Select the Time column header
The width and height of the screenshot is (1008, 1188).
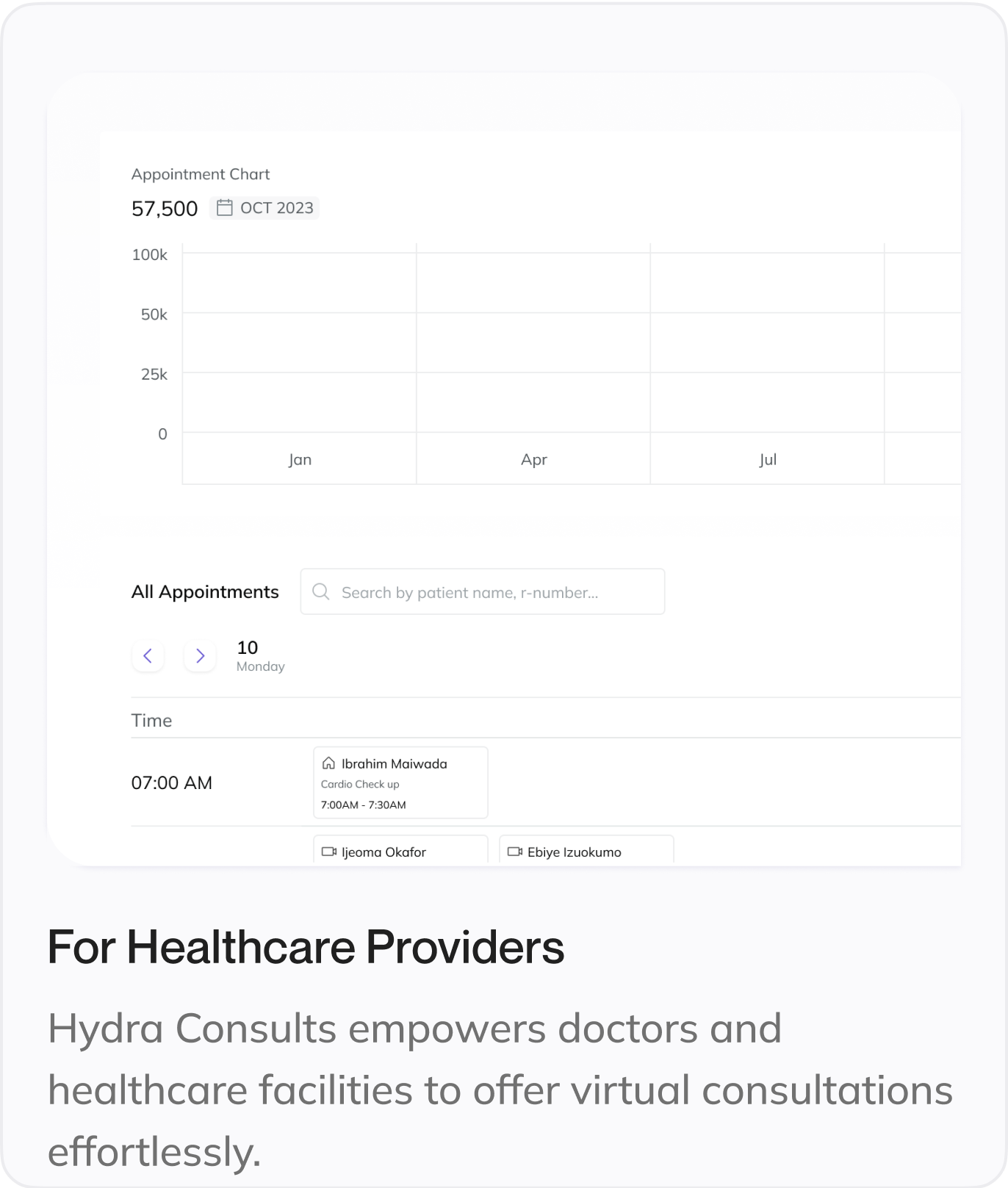click(152, 720)
